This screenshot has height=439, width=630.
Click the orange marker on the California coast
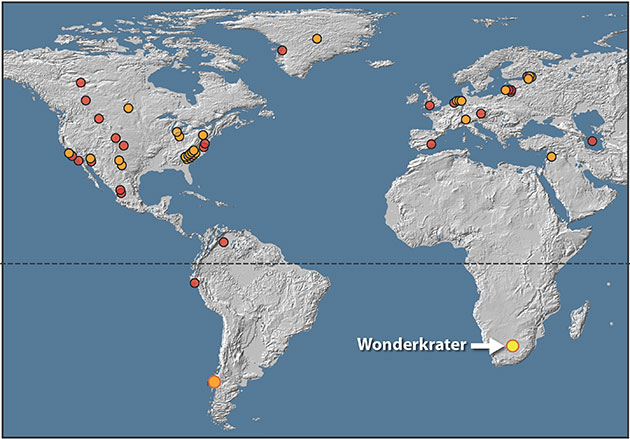(x=69, y=153)
